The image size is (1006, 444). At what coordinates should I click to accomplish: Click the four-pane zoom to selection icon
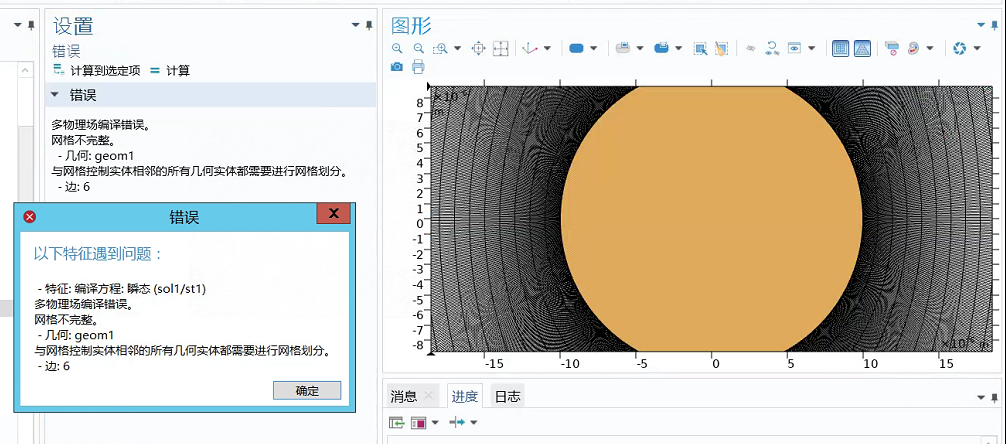500,48
